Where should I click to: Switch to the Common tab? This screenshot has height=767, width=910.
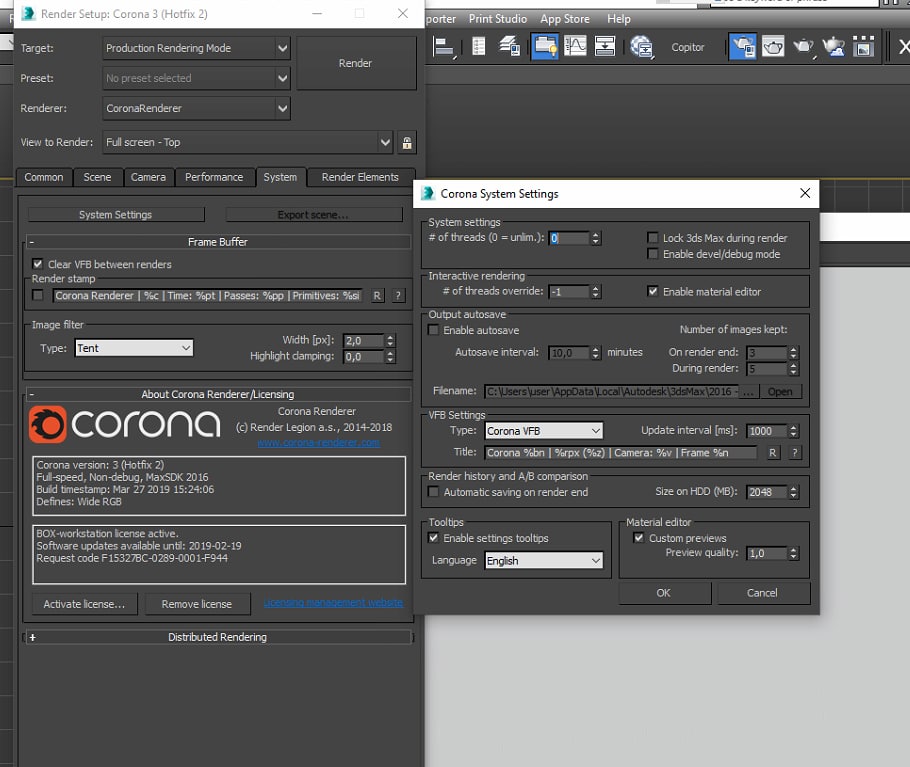point(44,178)
